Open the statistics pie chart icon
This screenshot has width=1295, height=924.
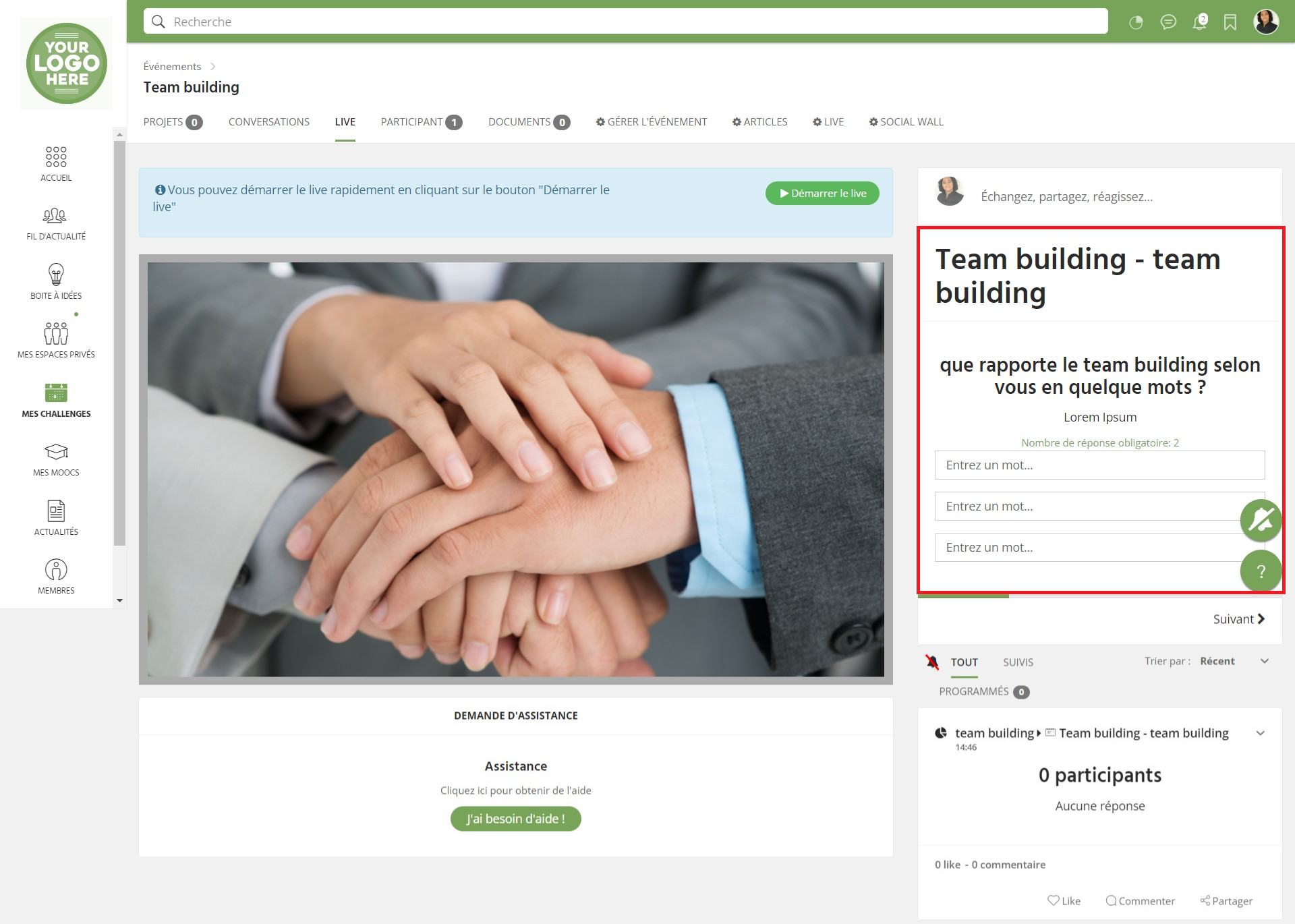(x=1136, y=22)
